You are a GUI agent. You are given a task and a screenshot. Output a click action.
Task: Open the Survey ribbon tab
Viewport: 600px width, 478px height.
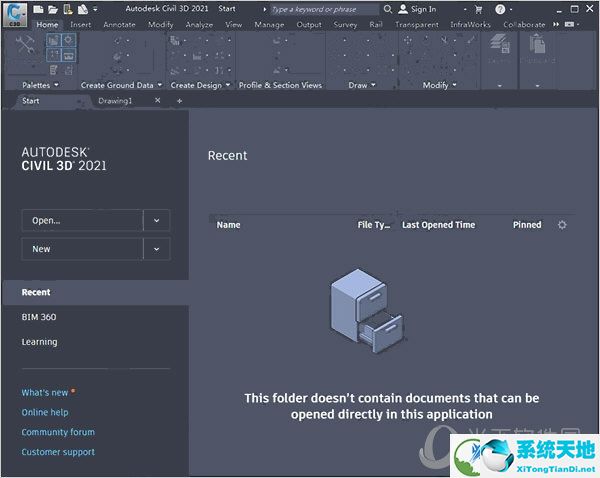point(345,24)
